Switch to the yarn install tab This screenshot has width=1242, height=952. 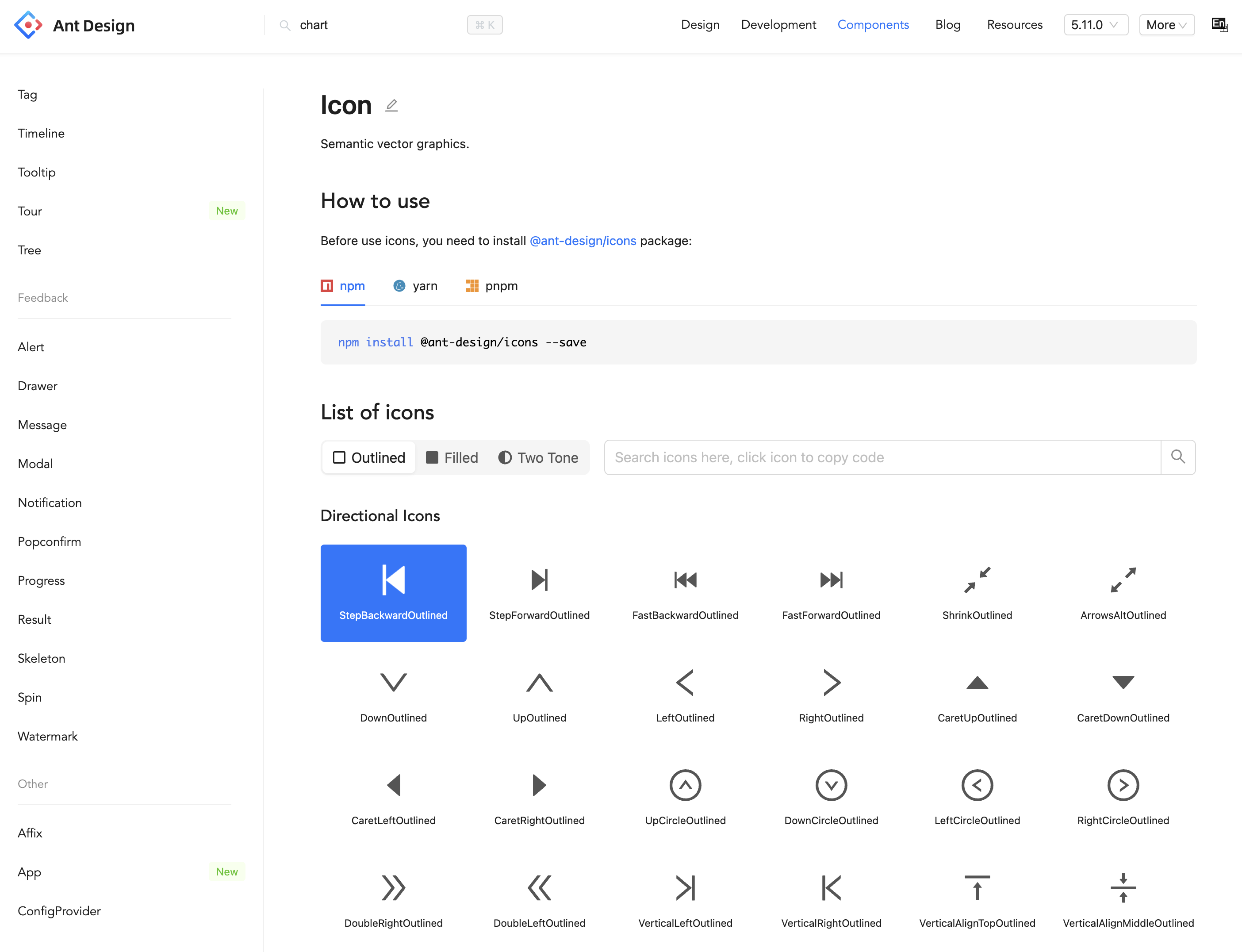415,286
